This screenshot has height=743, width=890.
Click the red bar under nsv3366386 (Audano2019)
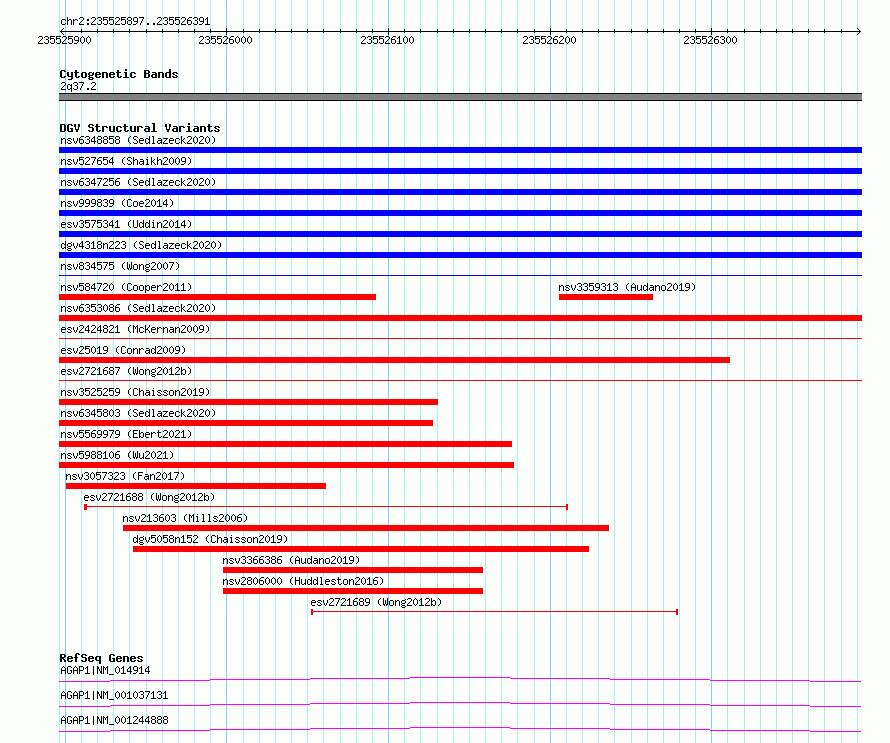pyautogui.click(x=353, y=570)
